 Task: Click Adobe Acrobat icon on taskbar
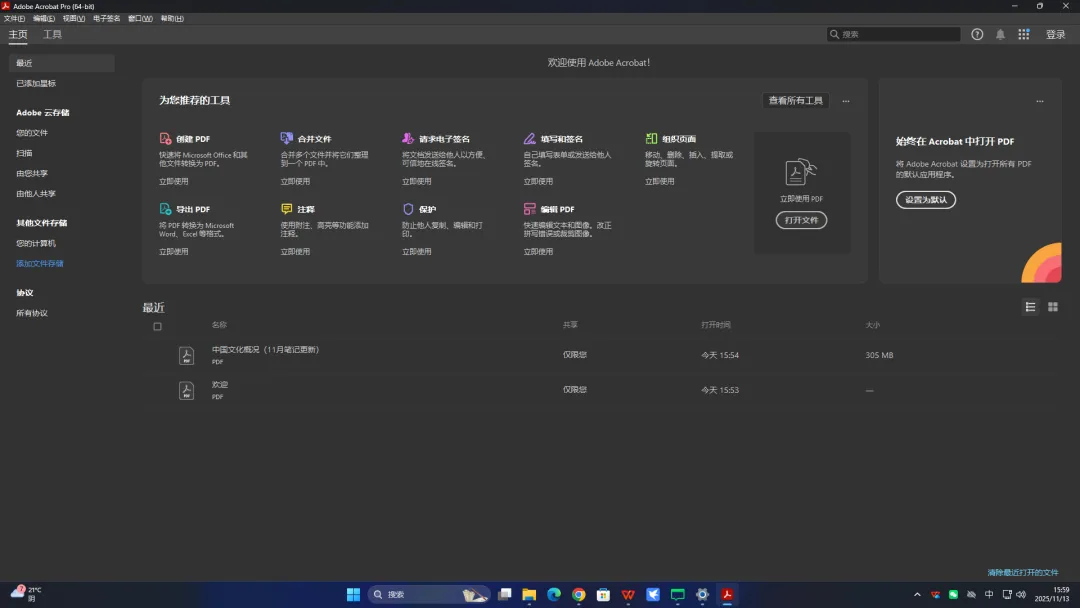(x=727, y=594)
